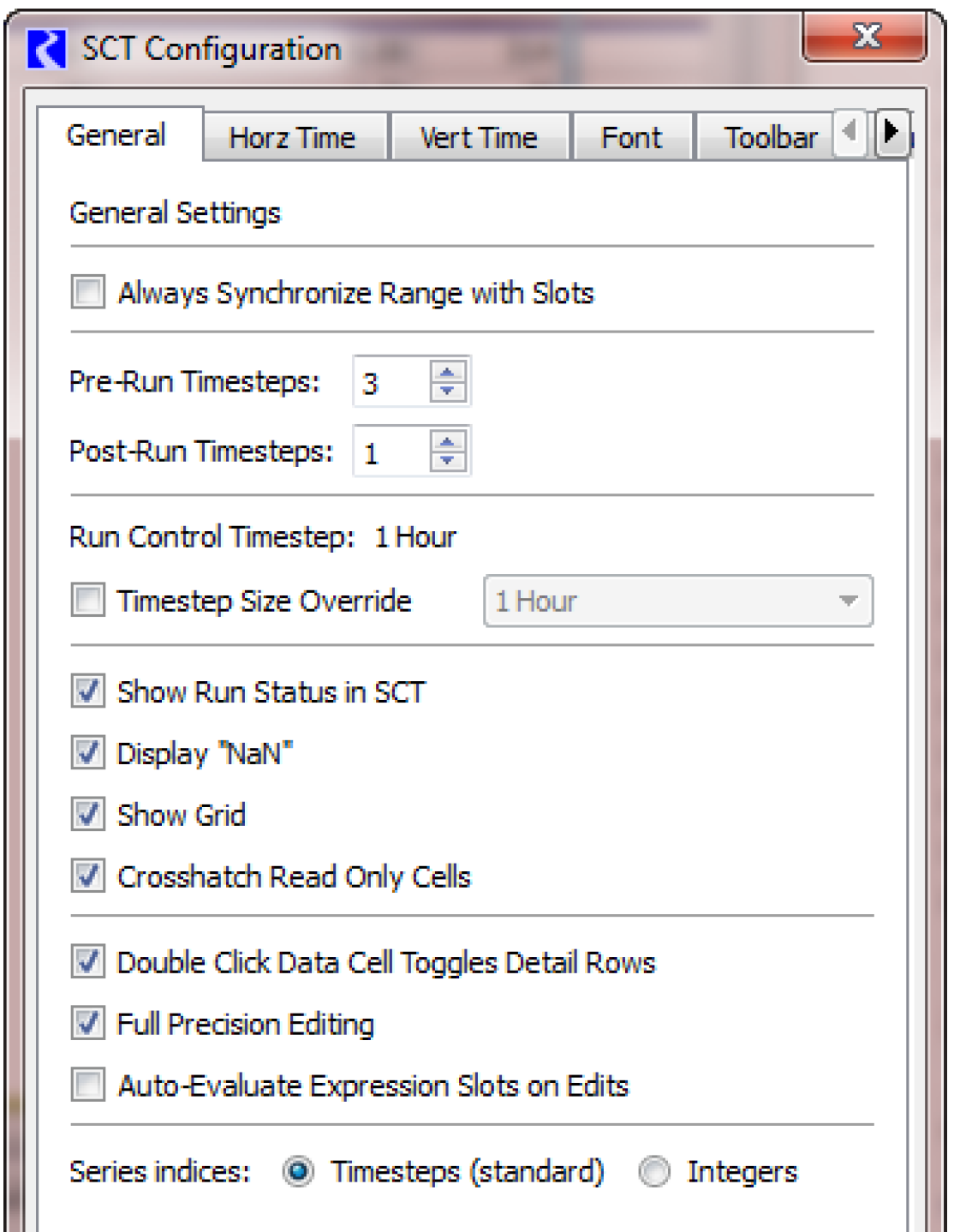Choose Timesteps (standard) radio button
The image size is (960, 1232).
[x=298, y=1171]
